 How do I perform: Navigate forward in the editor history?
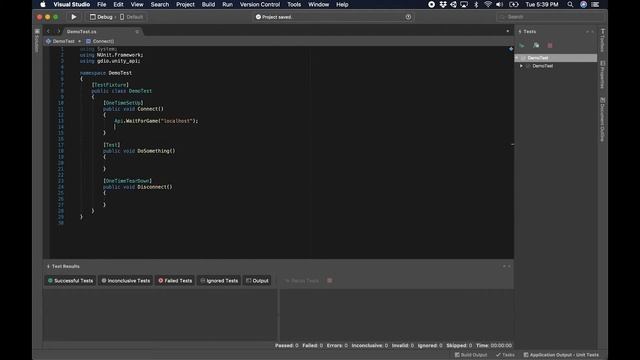click(x=58, y=31)
